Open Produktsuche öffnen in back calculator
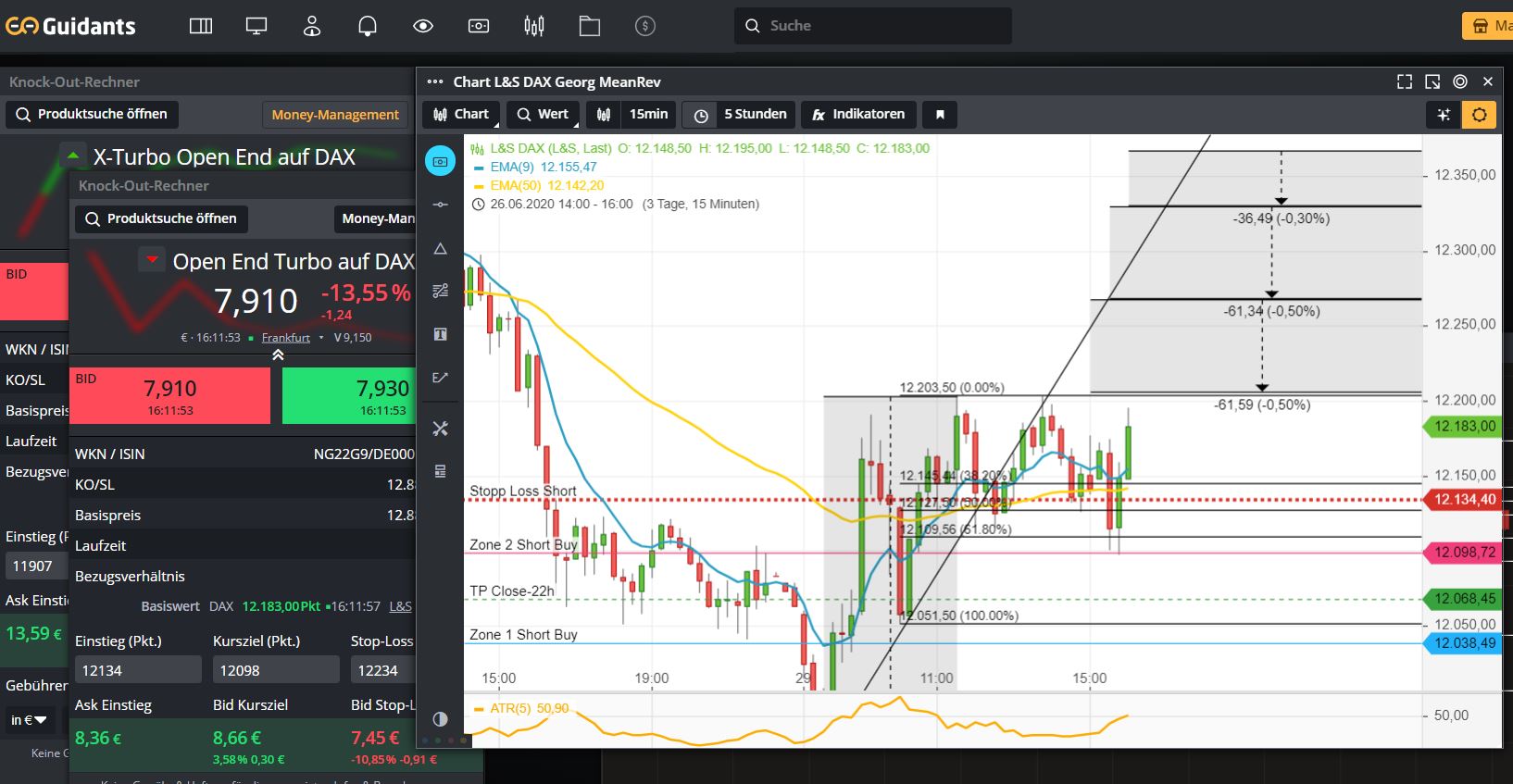1513x784 pixels. (93, 115)
